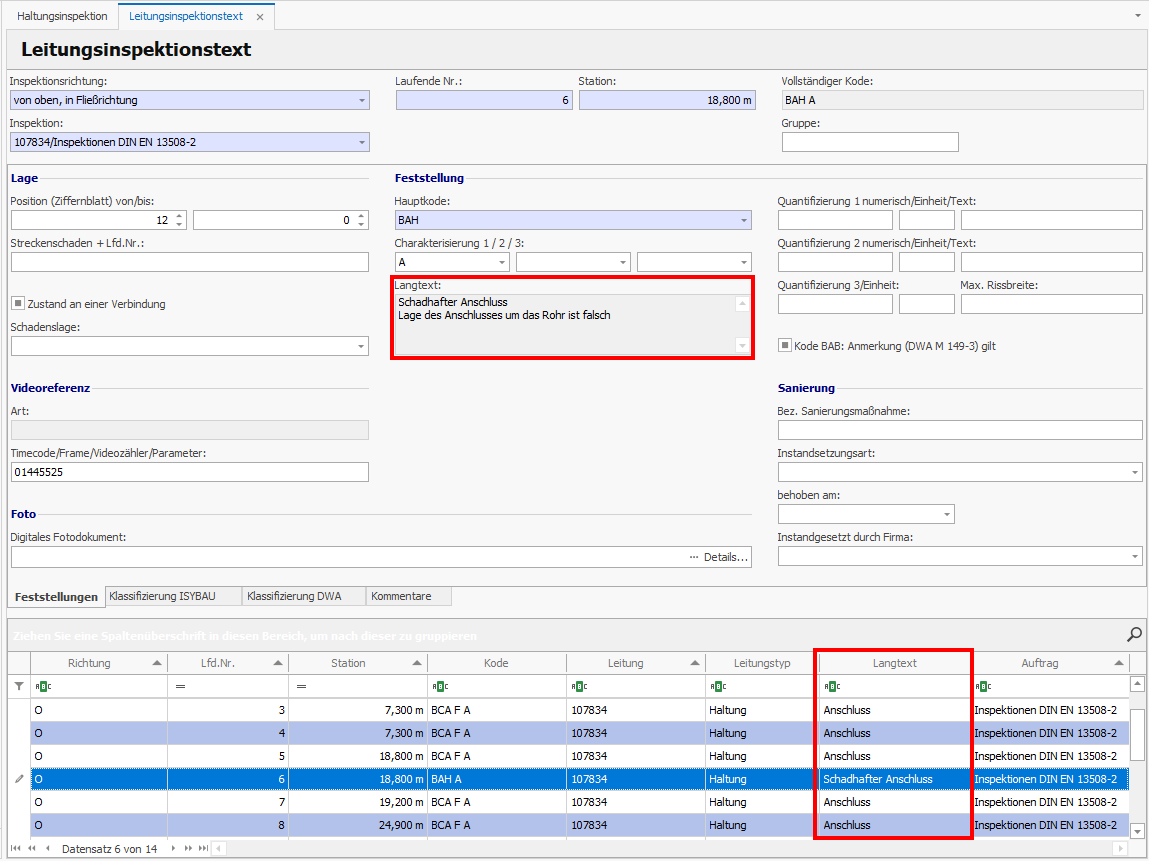Jump to first record in navigator
The width and height of the screenshot is (1149, 861).
tap(17, 848)
